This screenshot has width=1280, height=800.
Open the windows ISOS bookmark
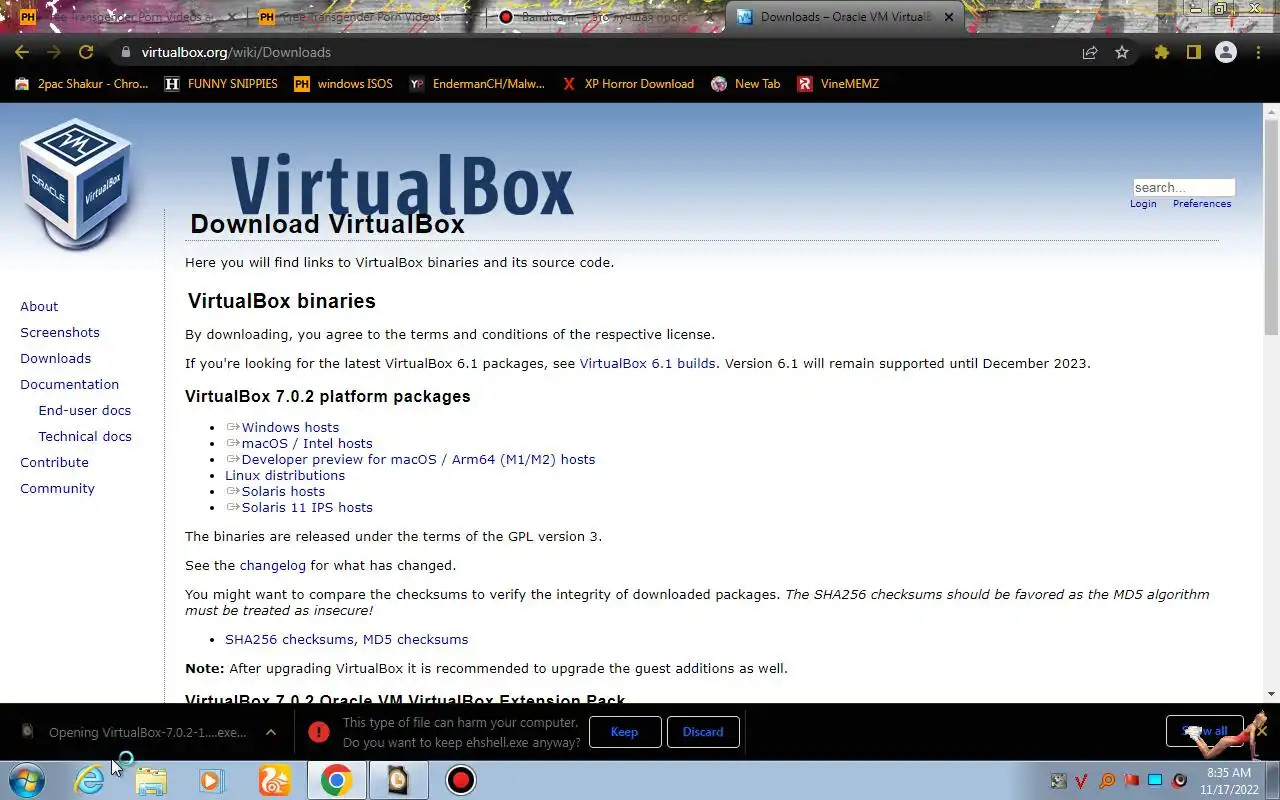click(x=343, y=84)
